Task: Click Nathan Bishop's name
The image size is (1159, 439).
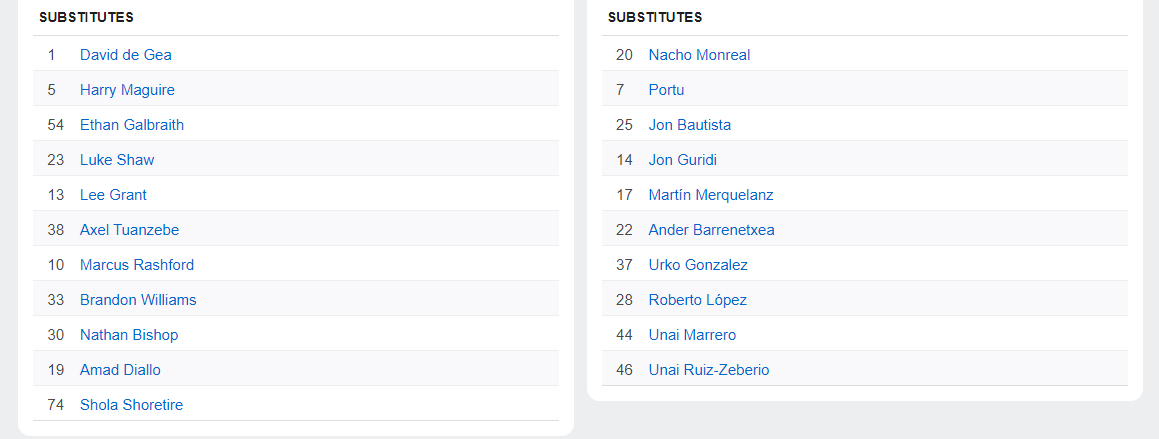Action: (129, 335)
